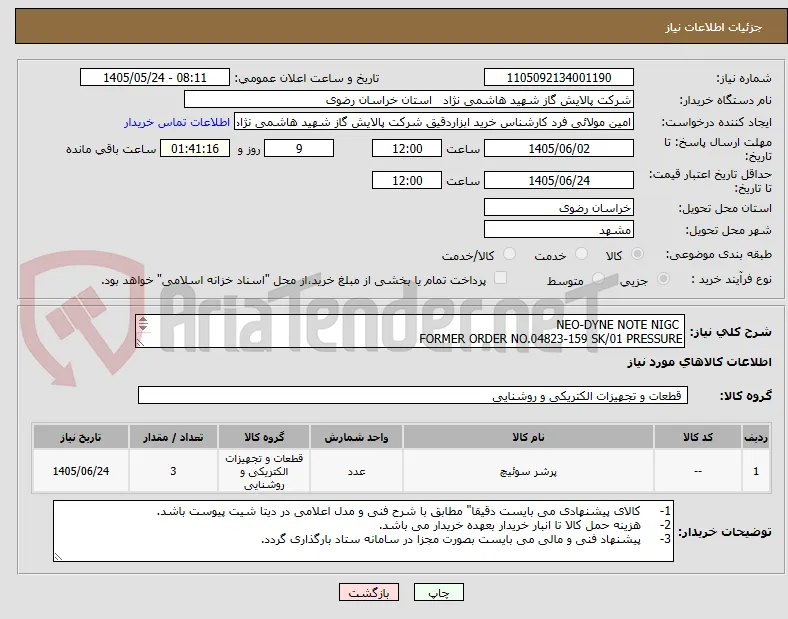
Task: Click the تعداد / مقدار column header
Action: click(x=173, y=437)
